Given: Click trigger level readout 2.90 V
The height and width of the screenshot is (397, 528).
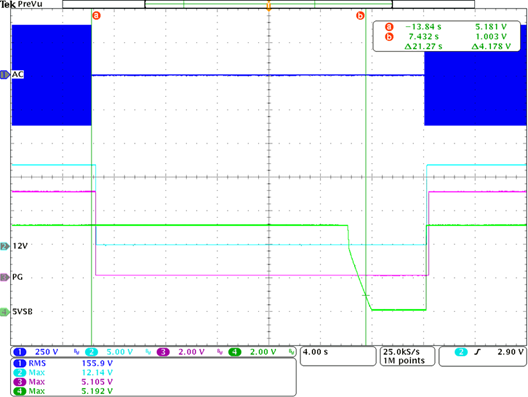Looking at the screenshot, I should click(483, 356).
